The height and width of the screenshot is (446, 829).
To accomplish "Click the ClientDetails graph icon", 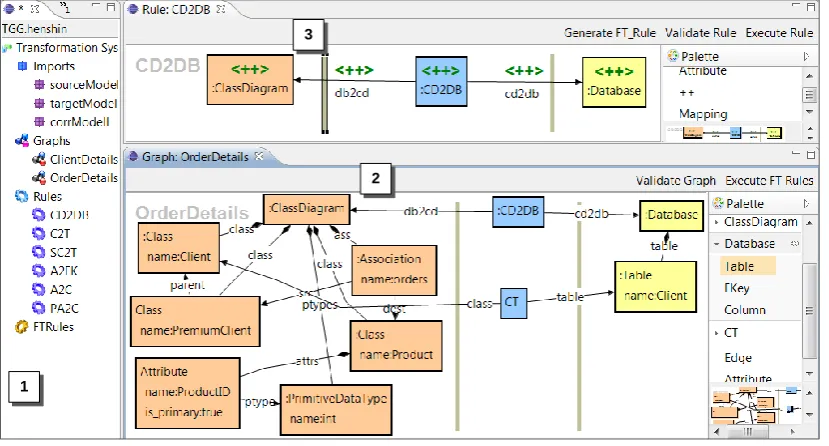I will click(x=39, y=159).
